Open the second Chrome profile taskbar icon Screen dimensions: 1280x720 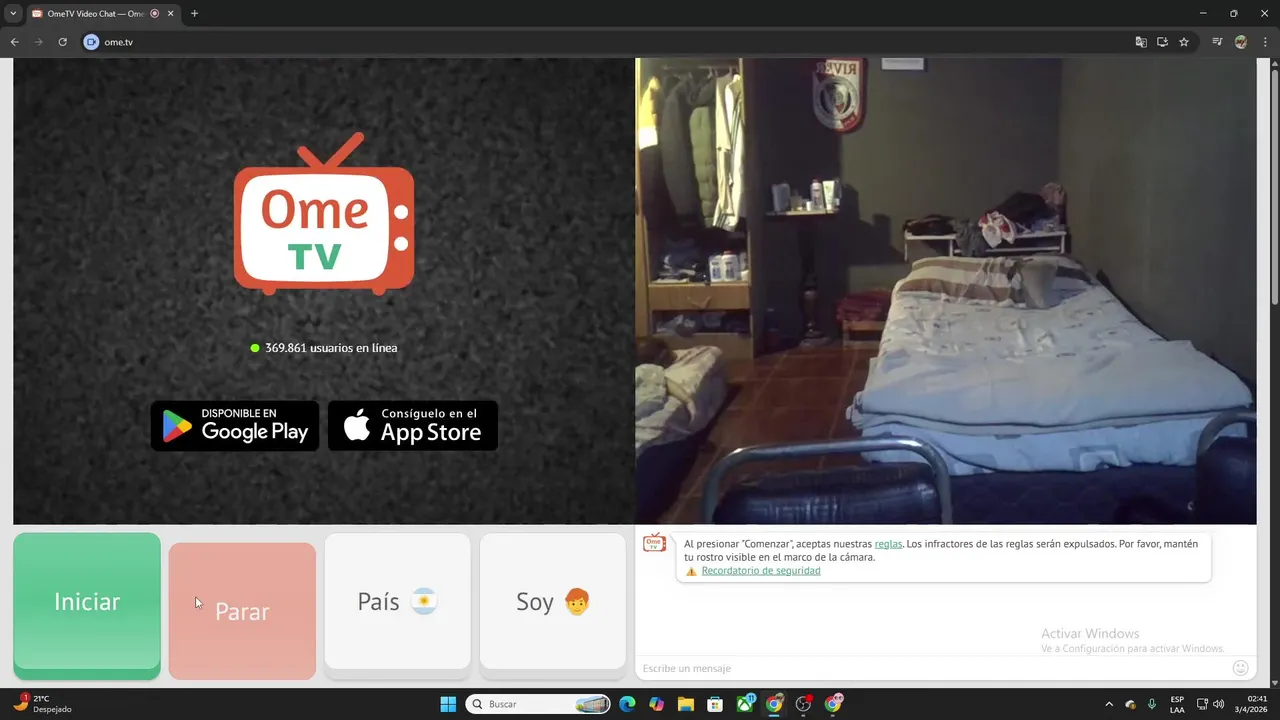[x=833, y=704]
